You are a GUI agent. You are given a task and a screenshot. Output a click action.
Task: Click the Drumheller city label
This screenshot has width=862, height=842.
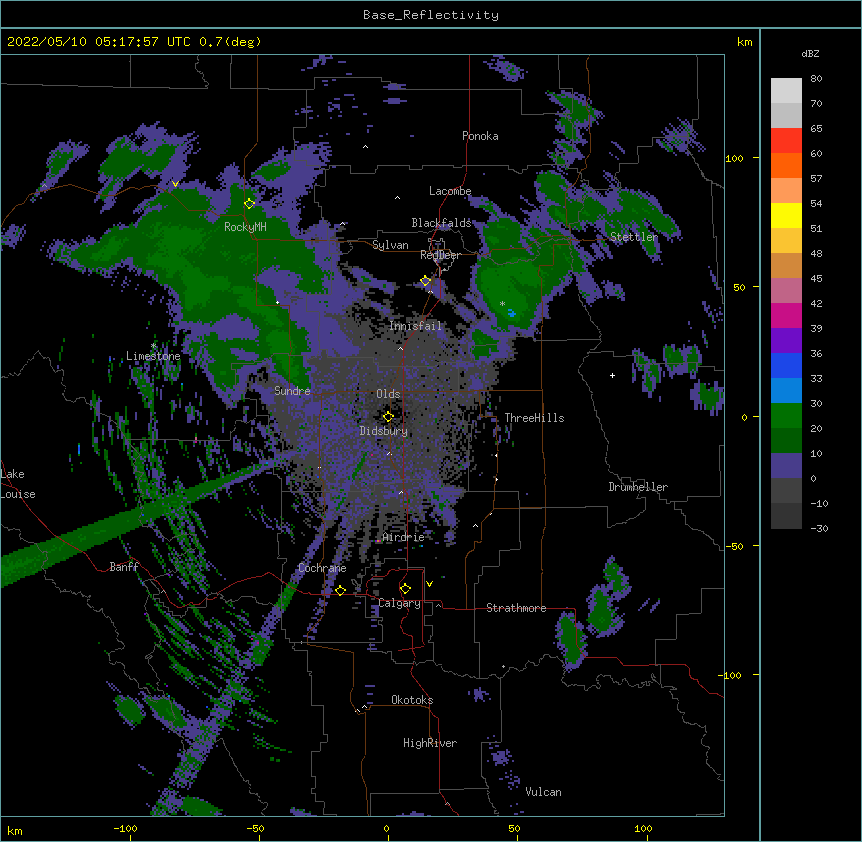638,487
